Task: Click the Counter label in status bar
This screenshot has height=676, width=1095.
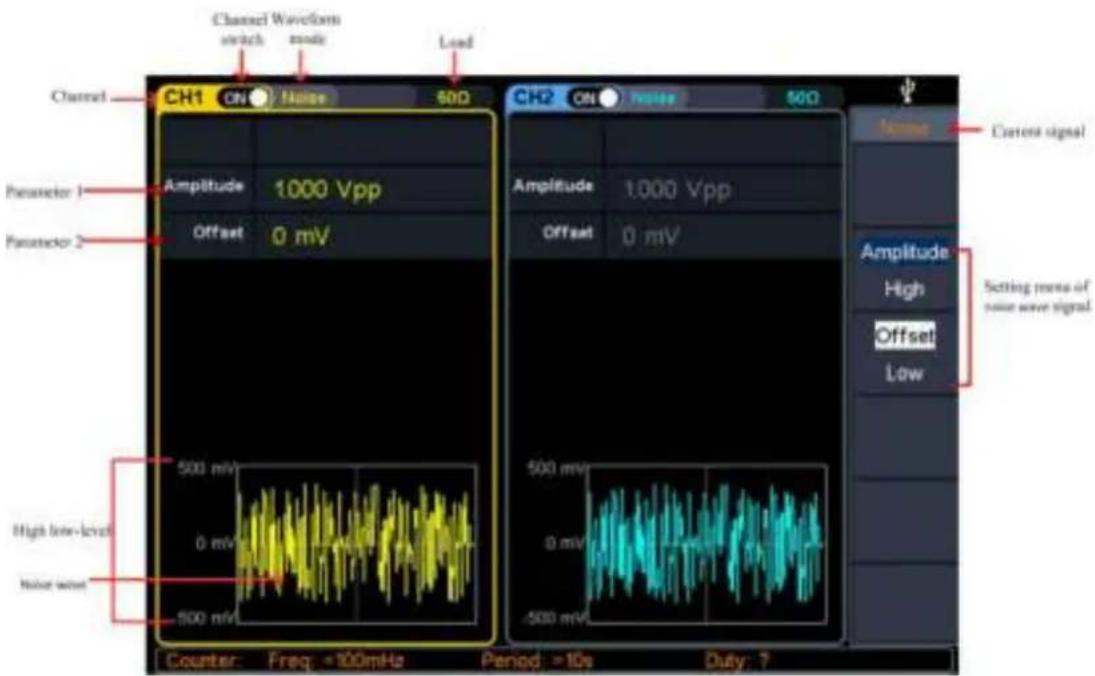Action: 204,660
